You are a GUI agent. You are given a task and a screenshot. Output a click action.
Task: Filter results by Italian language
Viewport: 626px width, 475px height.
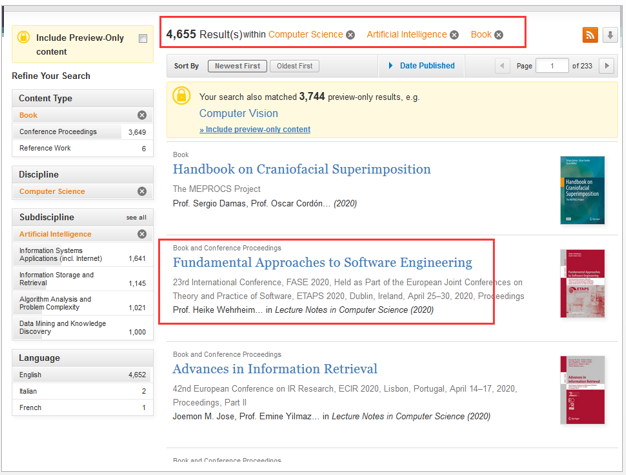83,391
